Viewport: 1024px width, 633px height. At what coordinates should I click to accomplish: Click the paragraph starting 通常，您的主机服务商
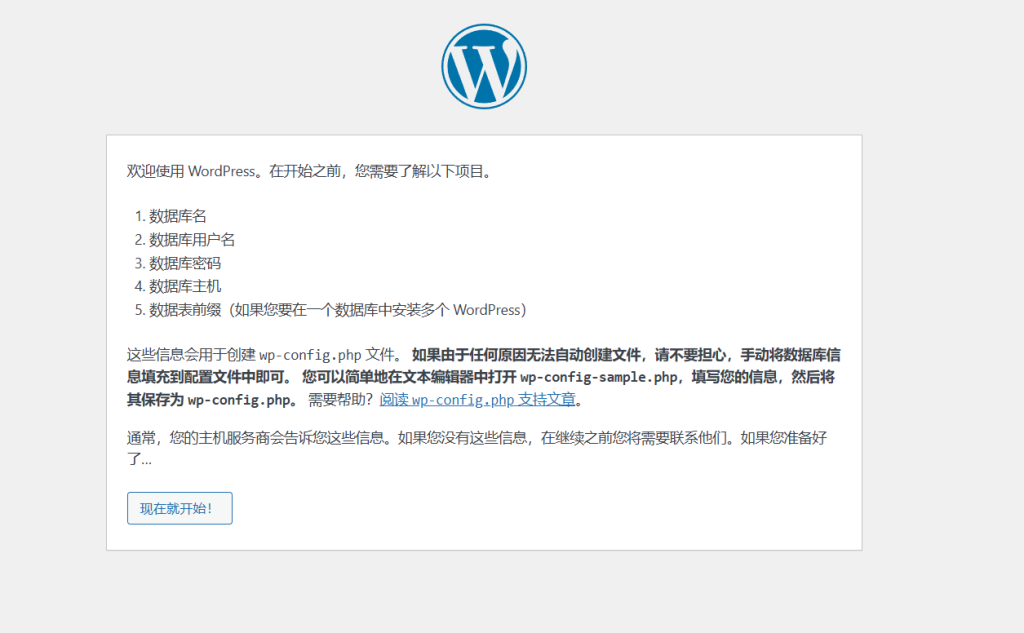point(477,448)
